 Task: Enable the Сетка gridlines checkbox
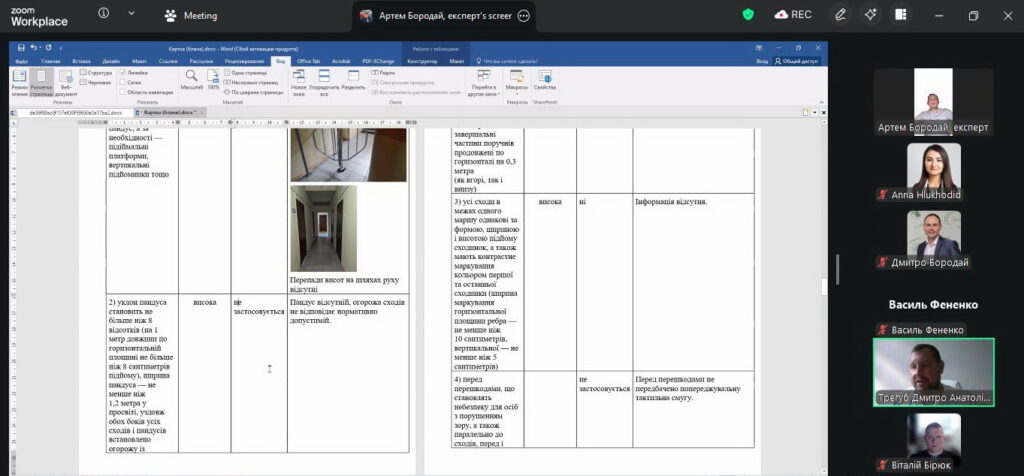tap(122, 83)
